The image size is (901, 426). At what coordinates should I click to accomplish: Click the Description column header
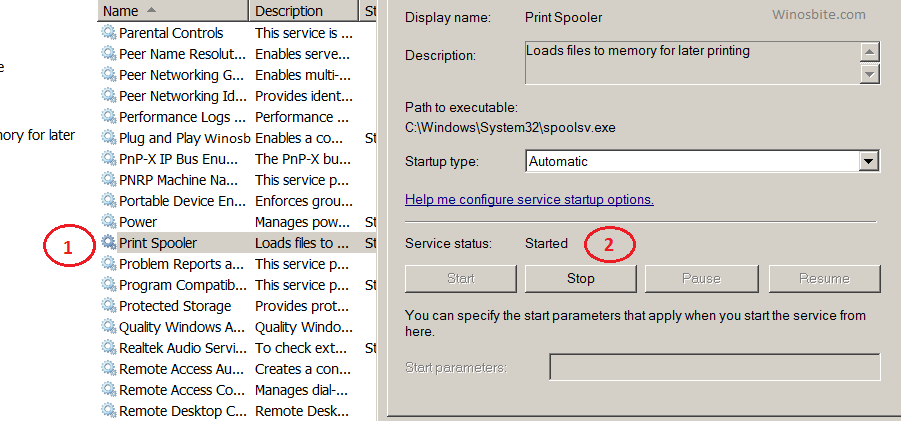(300, 11)
